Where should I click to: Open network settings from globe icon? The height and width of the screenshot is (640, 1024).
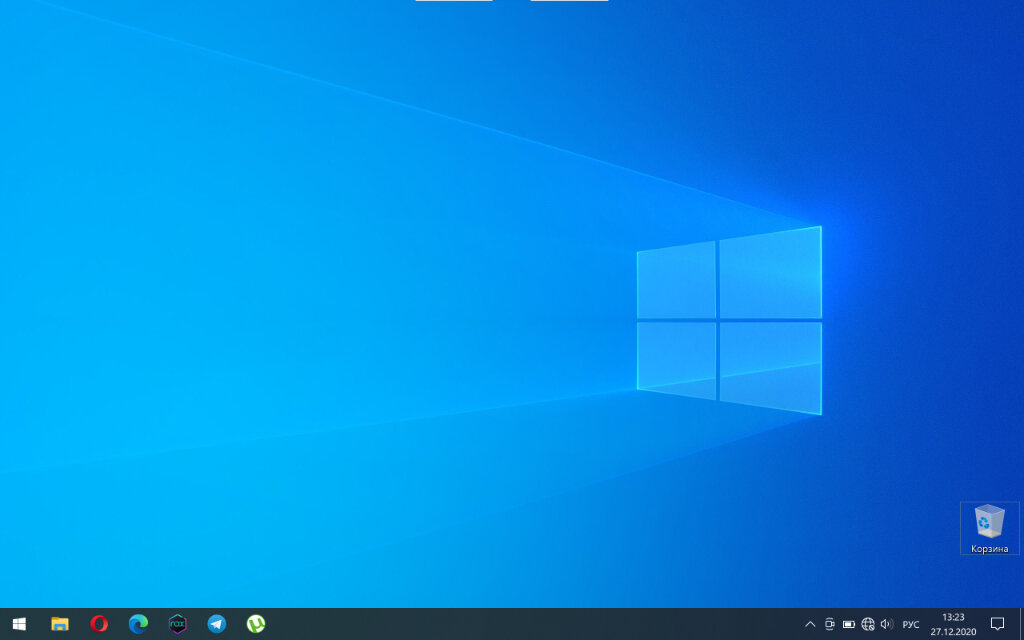868,624
